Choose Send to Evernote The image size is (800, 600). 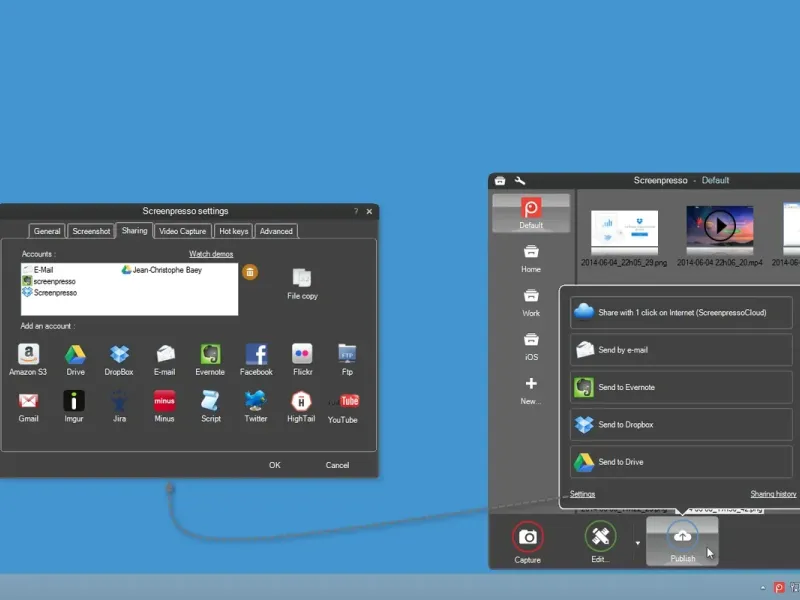tap(681, 387)
